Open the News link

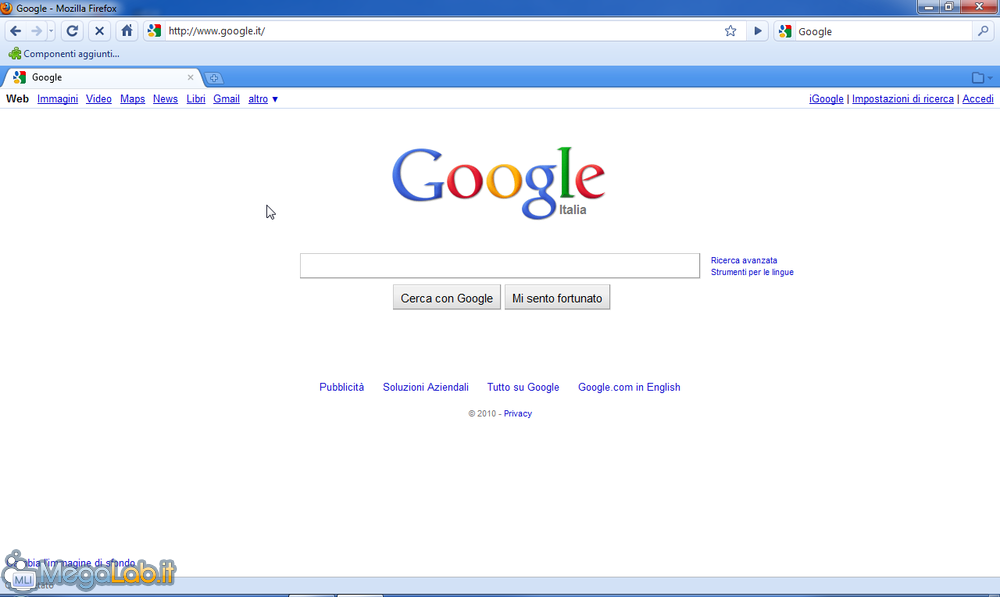(x=165, y=99)
